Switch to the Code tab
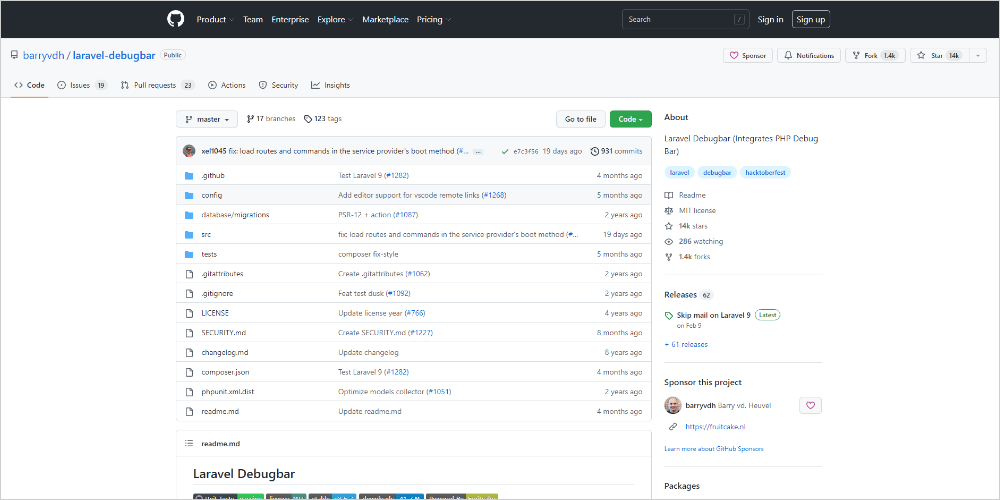The image size is (1000, 500). (29, 85)
